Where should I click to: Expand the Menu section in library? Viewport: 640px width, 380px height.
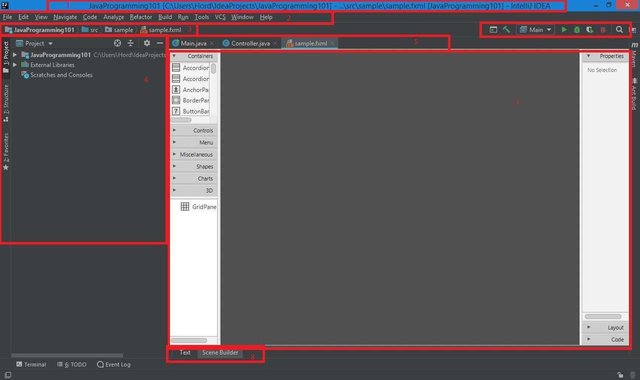coord(194,142)
